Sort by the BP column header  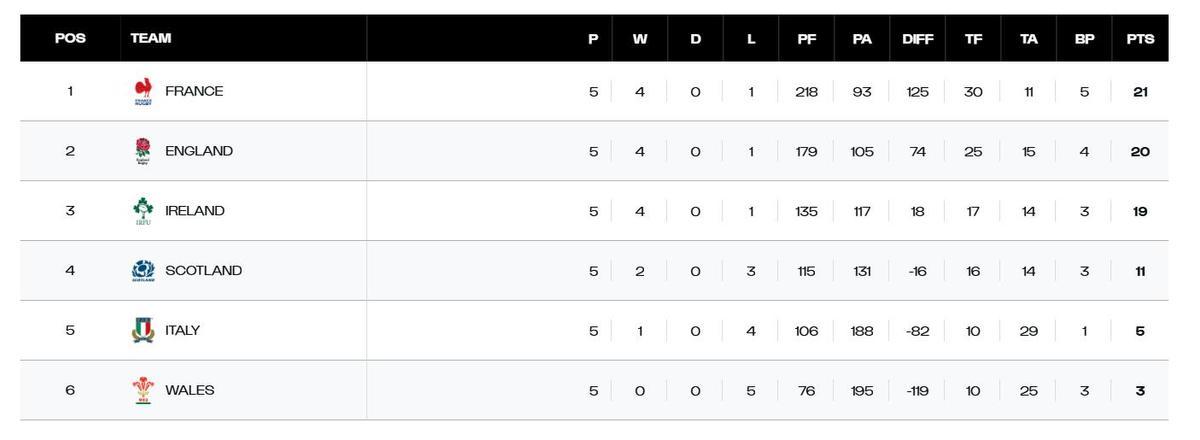[x=1084, y=39]
